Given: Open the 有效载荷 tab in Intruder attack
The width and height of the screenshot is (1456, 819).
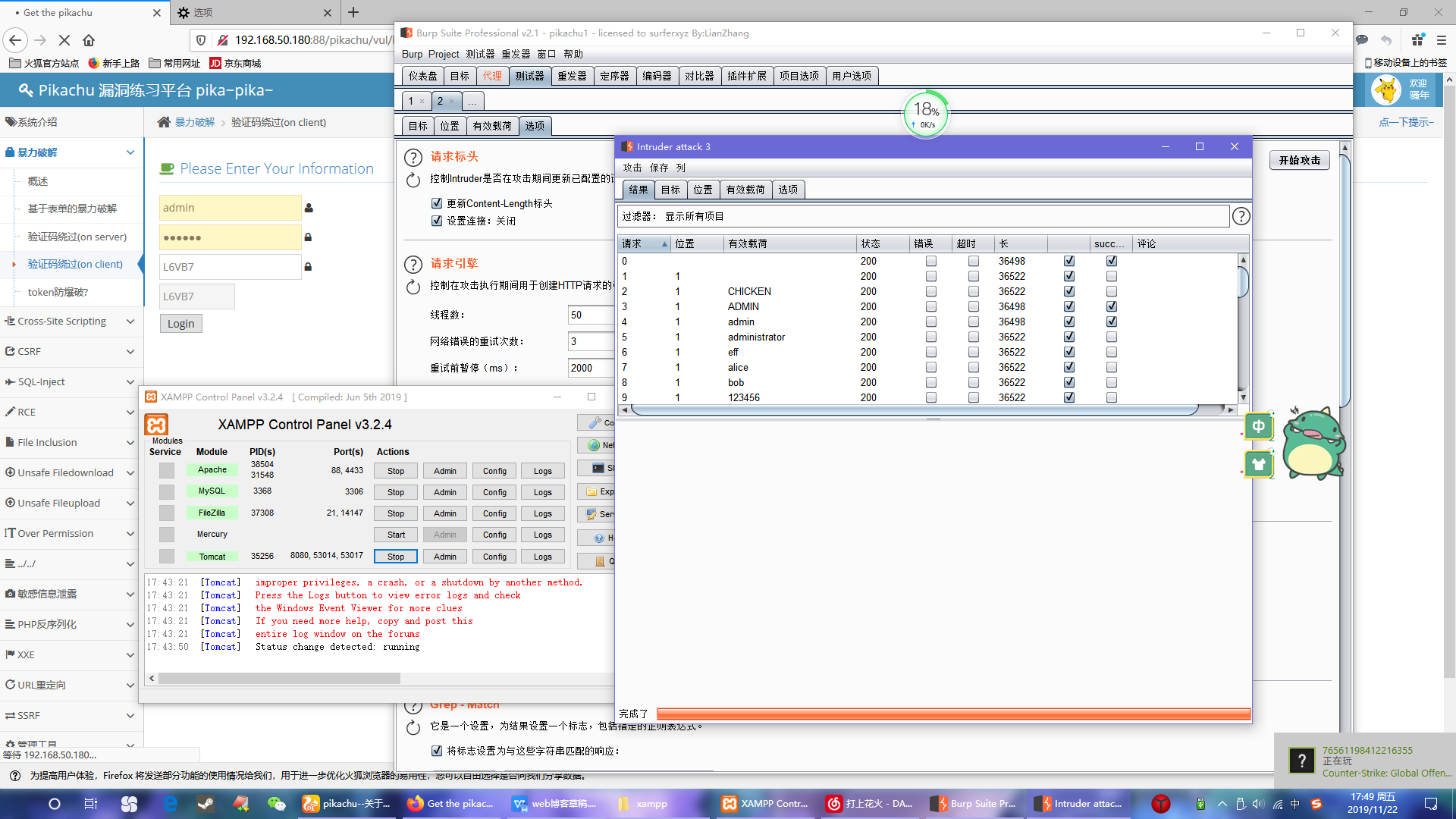Looking at the screenshot, I should pyautogui.click(x=745, y=190).
